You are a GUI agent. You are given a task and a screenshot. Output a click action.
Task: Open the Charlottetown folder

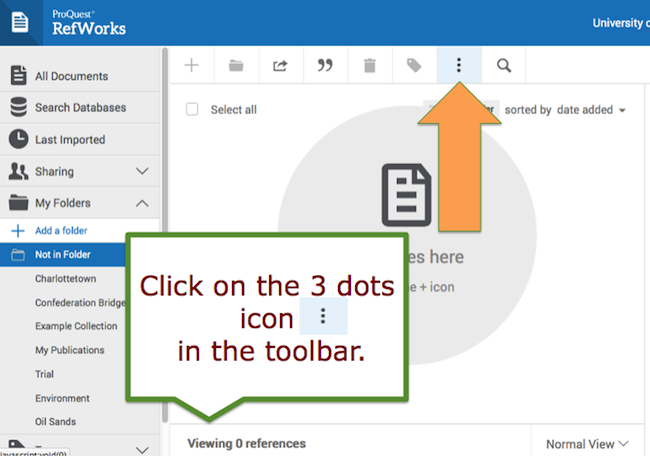pyautogui.click(x=65, y=279)
